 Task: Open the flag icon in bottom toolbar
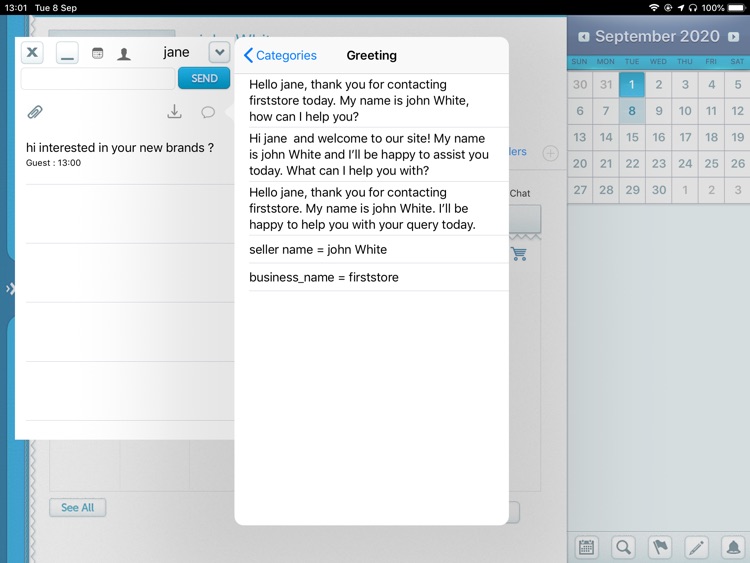(x=660, y=547)
